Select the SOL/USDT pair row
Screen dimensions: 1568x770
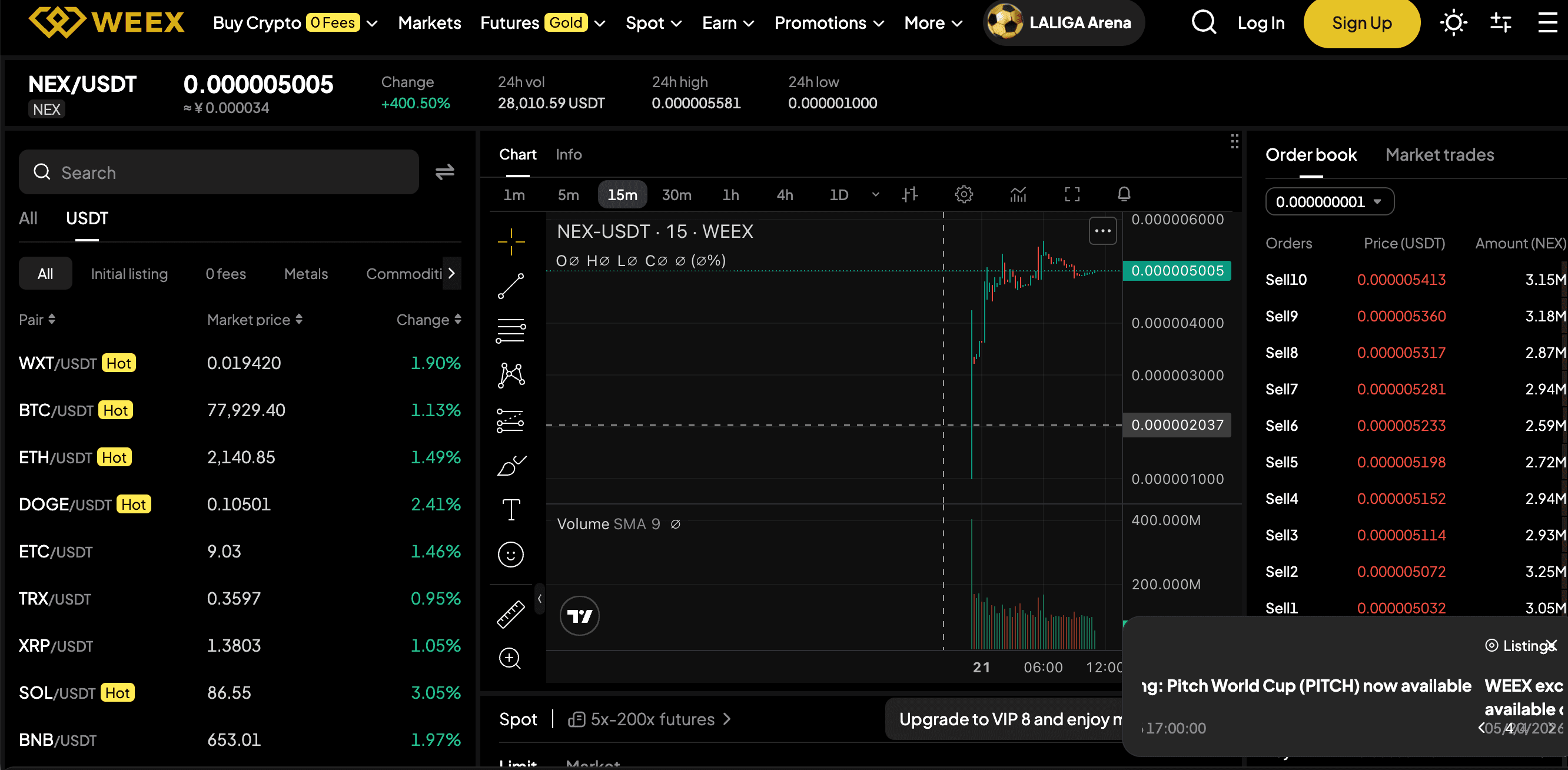pos(240,693)
